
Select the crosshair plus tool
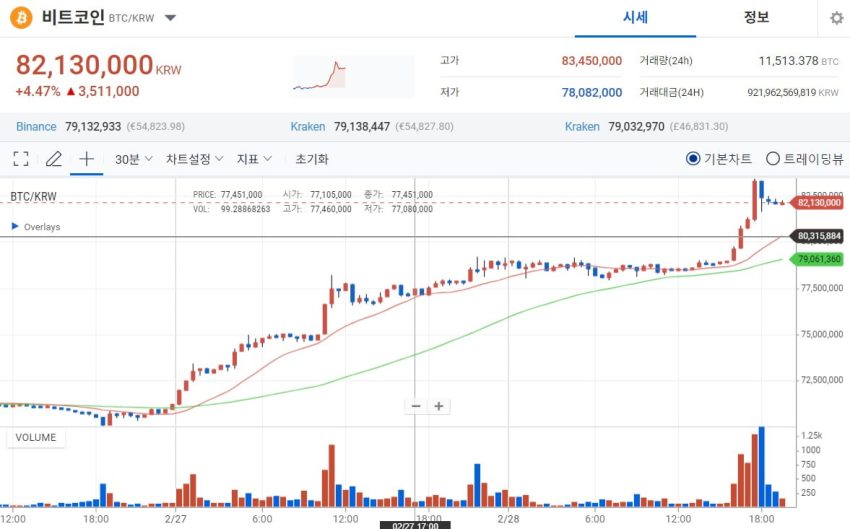tap(87, 159)
